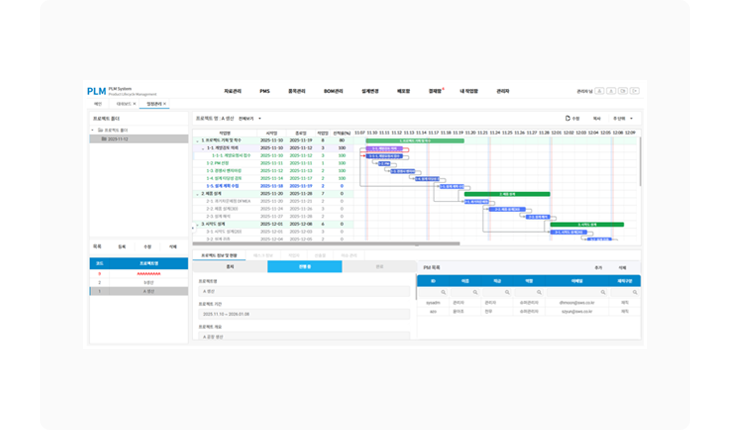Click the search icon under the 이름 column
Image resolution: width=730 pixels, height=430 pixels.
[x=475, y=292]
